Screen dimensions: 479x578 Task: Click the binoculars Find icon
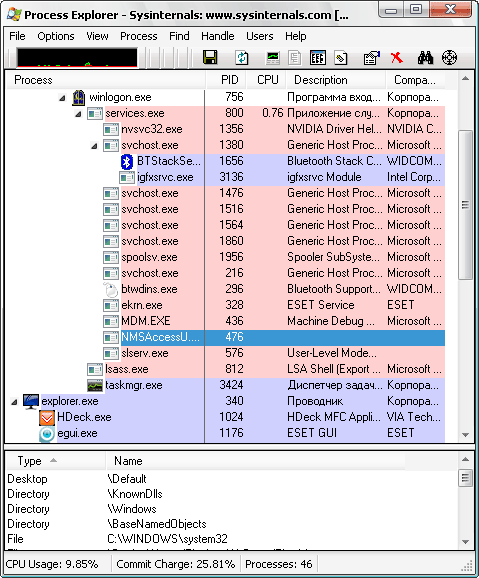coord(425,58)
